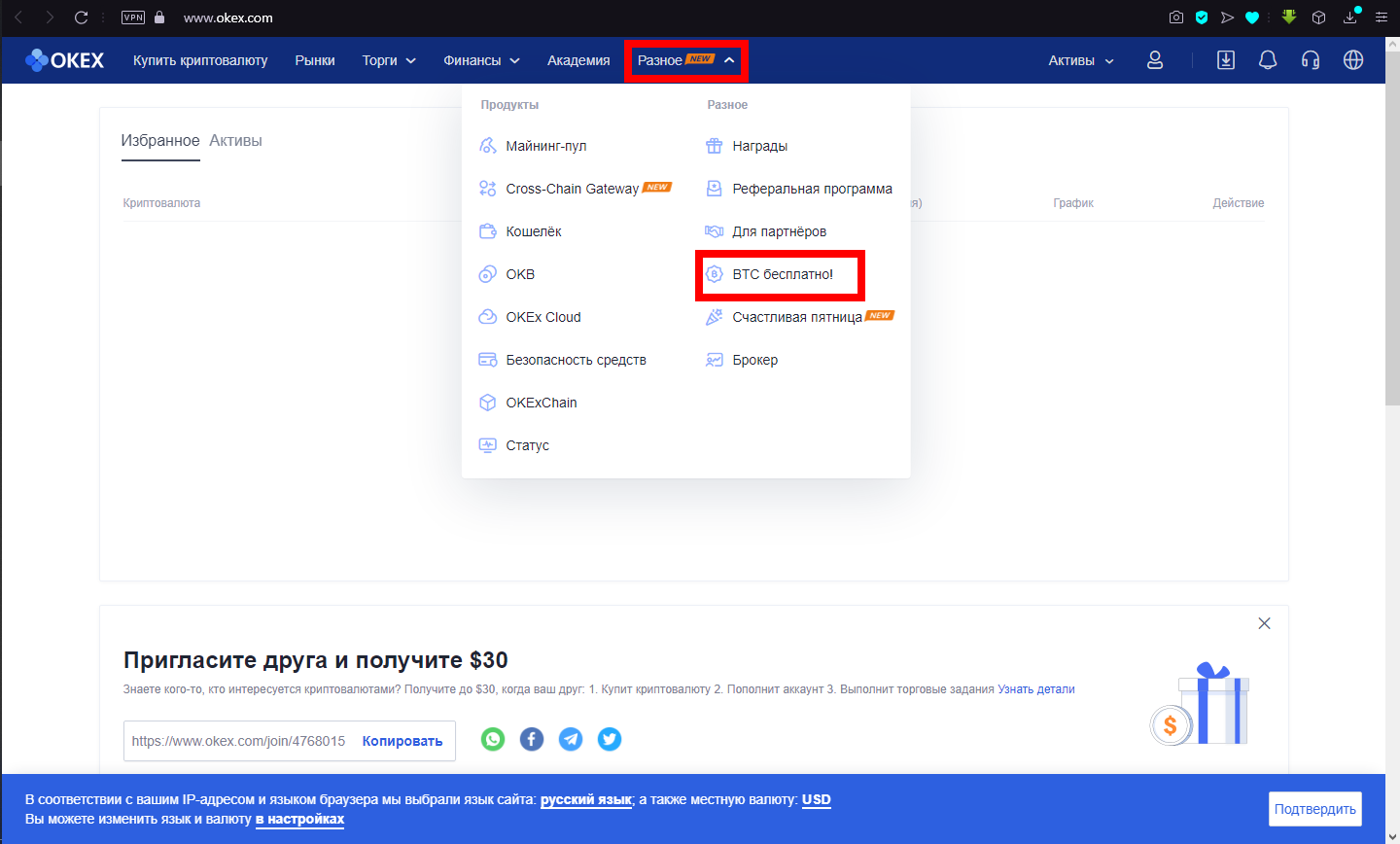
Task: Click the green download arrow extension
Action: click(1289, 17)
